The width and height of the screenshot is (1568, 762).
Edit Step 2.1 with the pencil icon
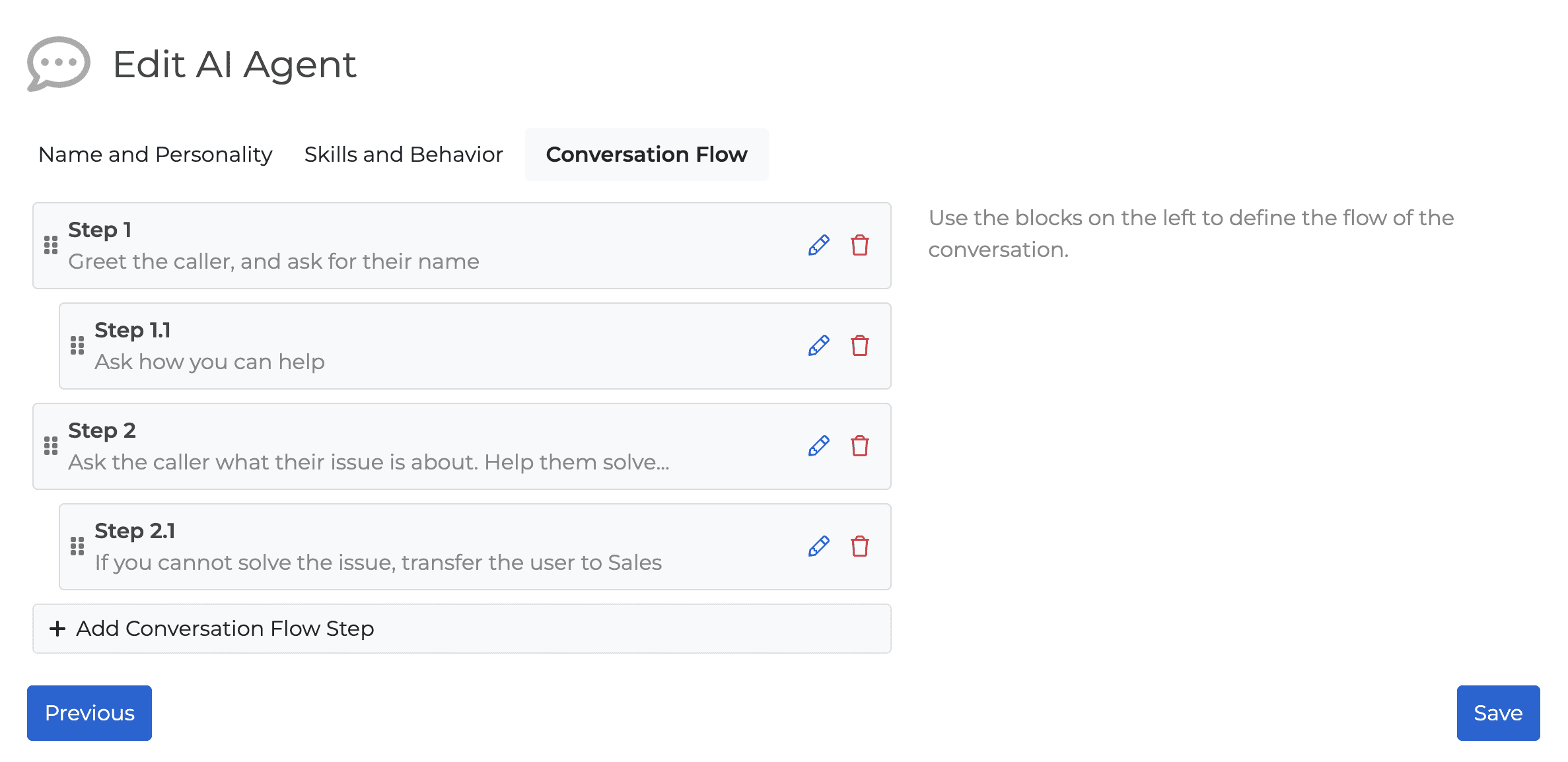tap(818, 547)
